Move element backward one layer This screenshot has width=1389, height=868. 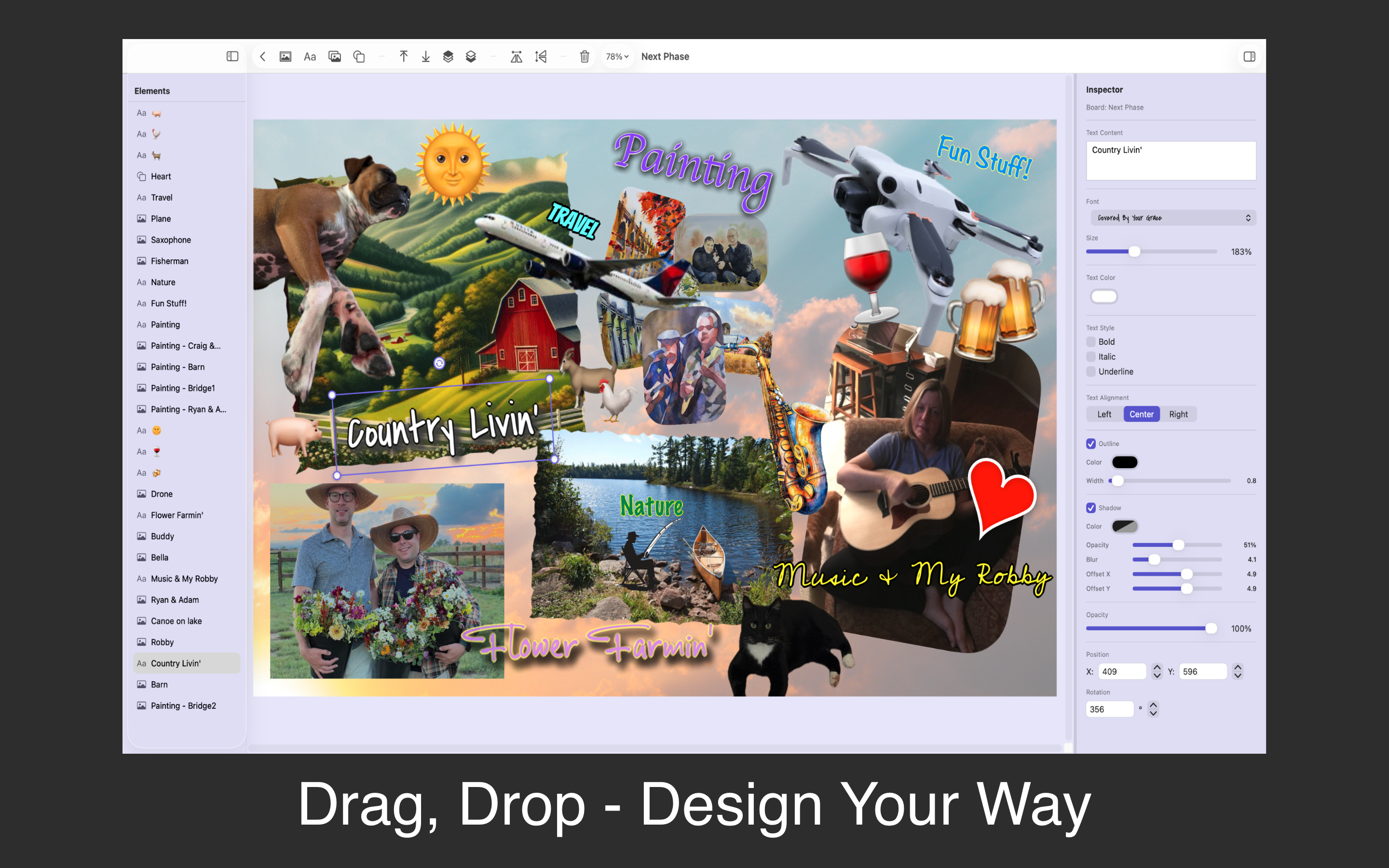point(471,56)
